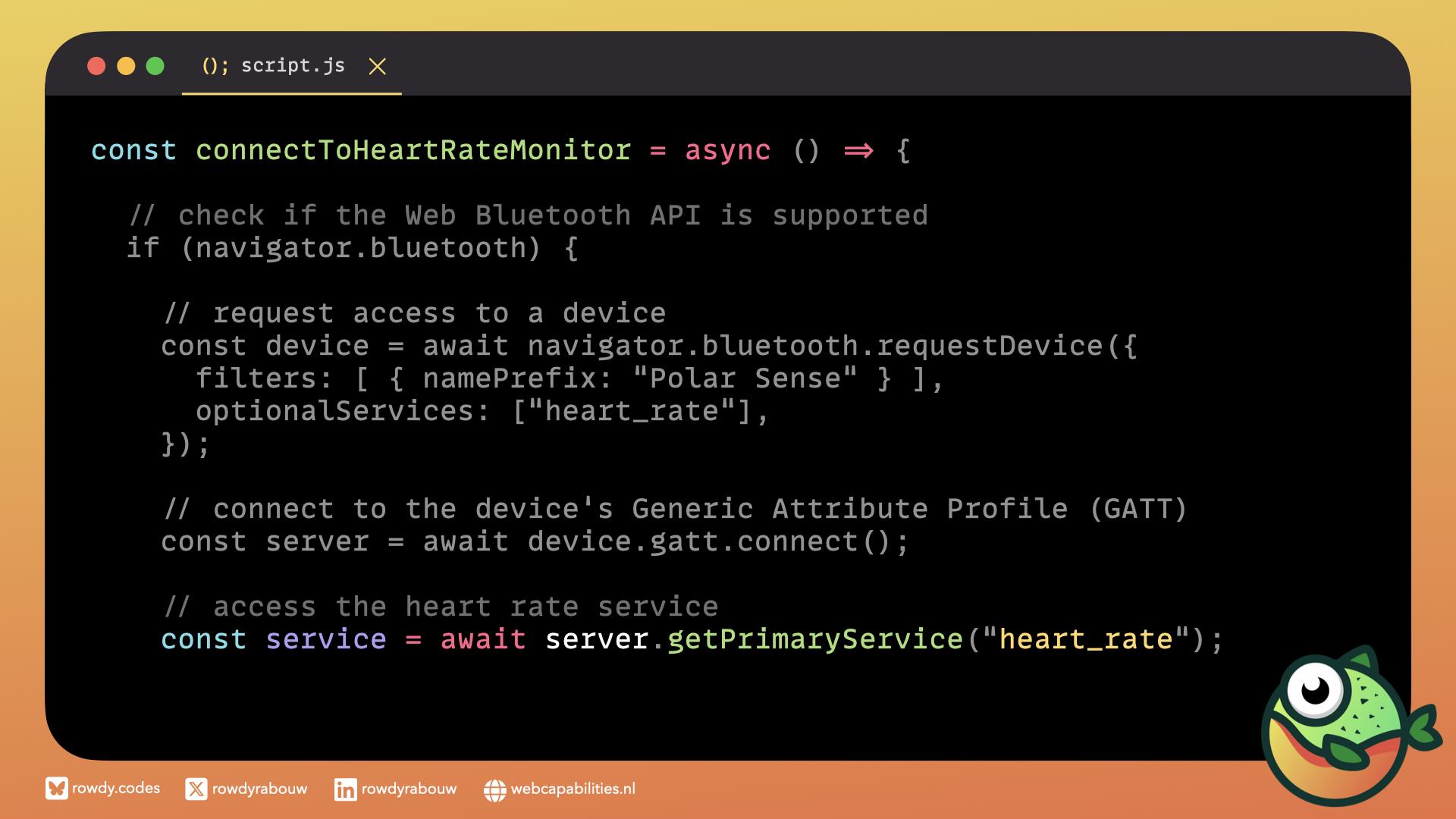Click the green maximize window dot
Screen dimensions: 1456x819
pyautogui.click(x=155, y=66)
